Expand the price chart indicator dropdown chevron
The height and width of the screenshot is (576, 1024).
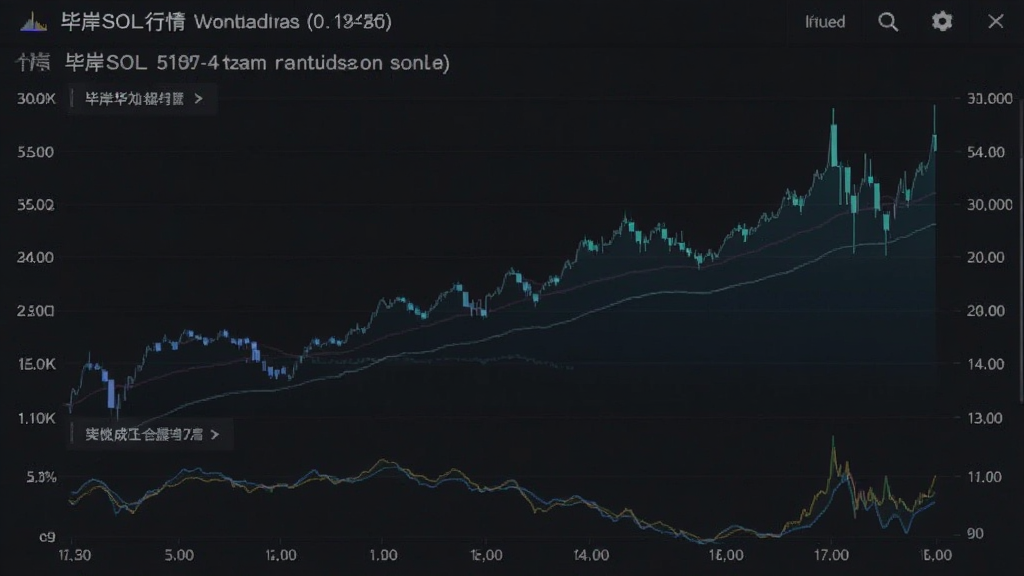tap(199, 99)
